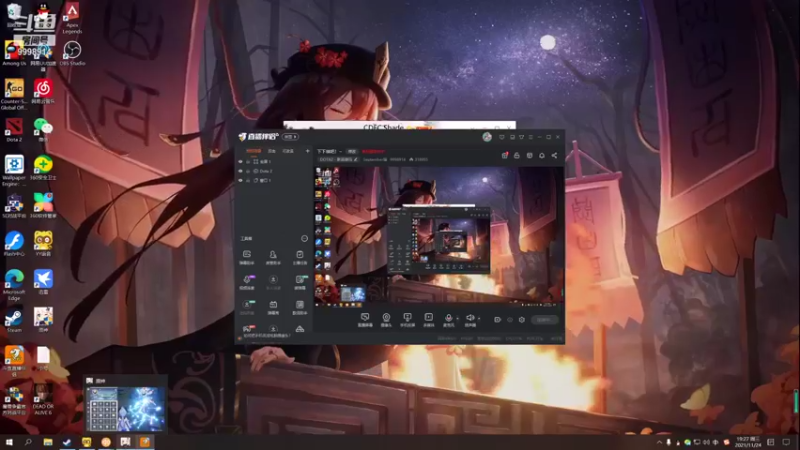Click the start broadcasting button
Image resolution: width=800 pixels, height=450 pixels.
click(x=544, y=320)
